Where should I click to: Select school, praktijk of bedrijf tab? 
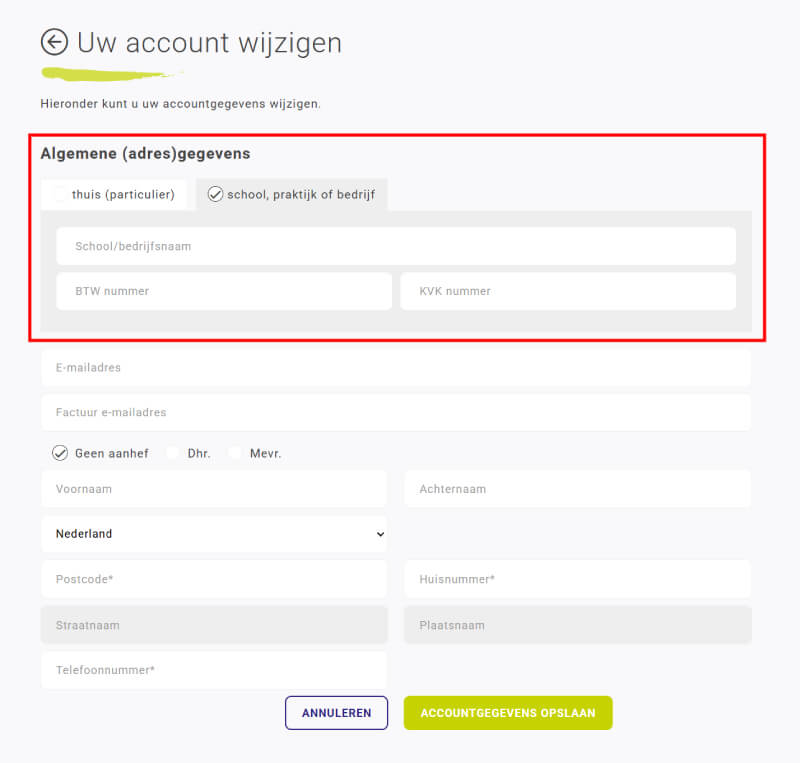292,194
